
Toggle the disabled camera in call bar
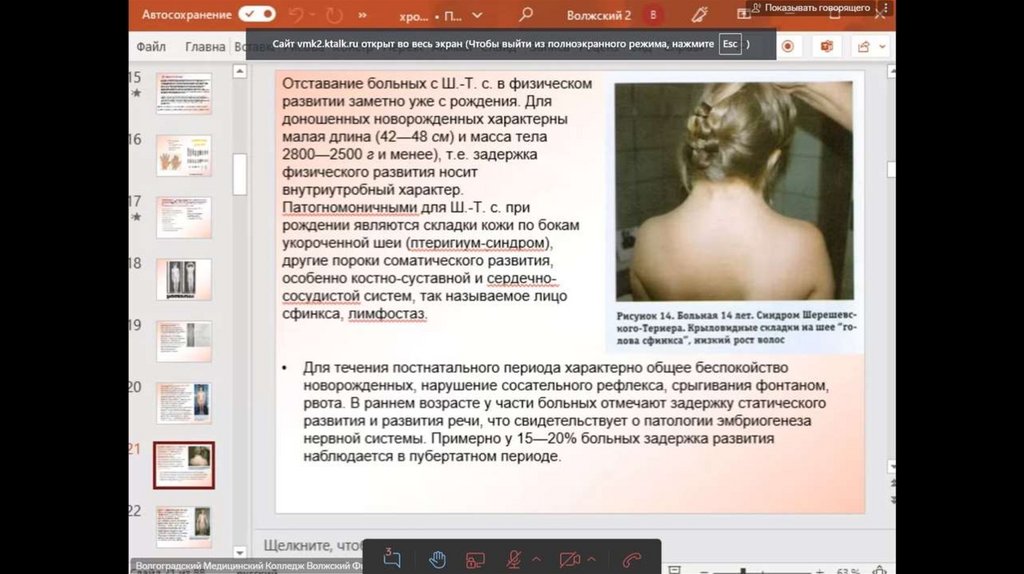coord(569,559)
